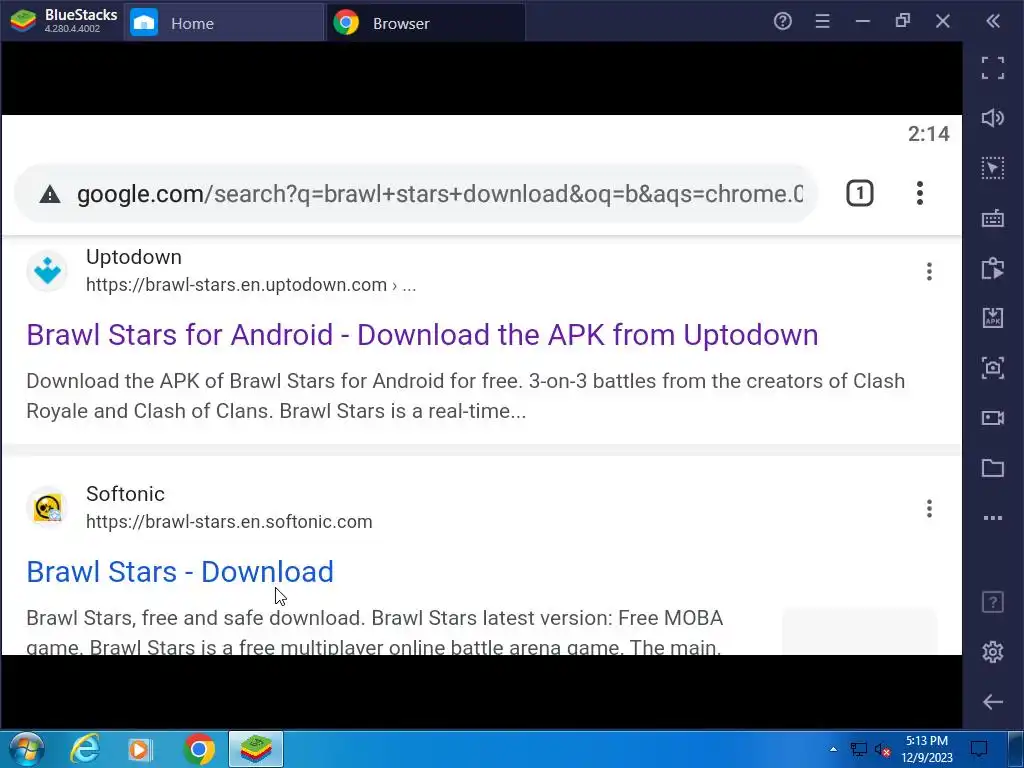Click the muted volume tray icon
Viewport: 1024px width, 768px height.
tap(882, 750)
